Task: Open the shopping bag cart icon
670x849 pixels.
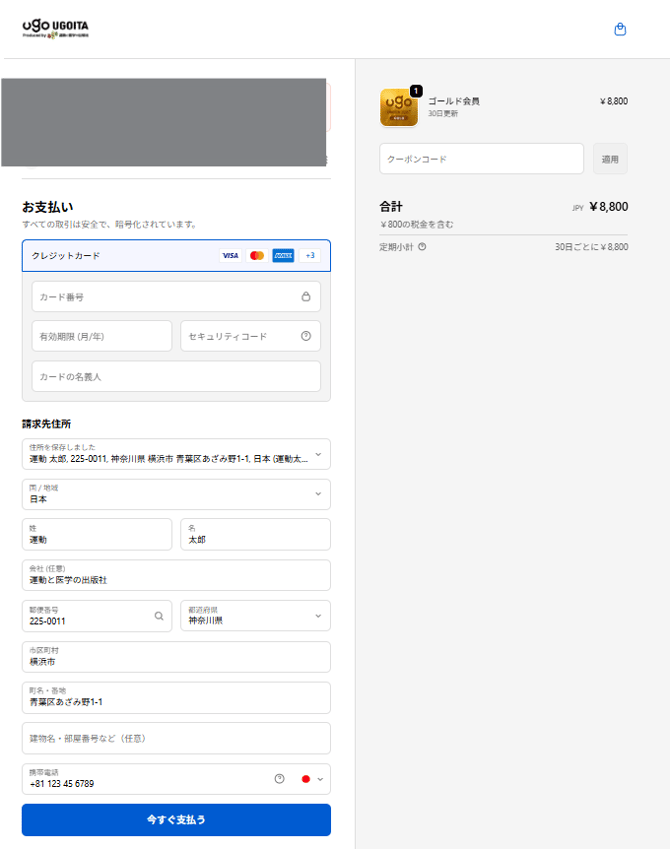Action: (x=620, y=30)
